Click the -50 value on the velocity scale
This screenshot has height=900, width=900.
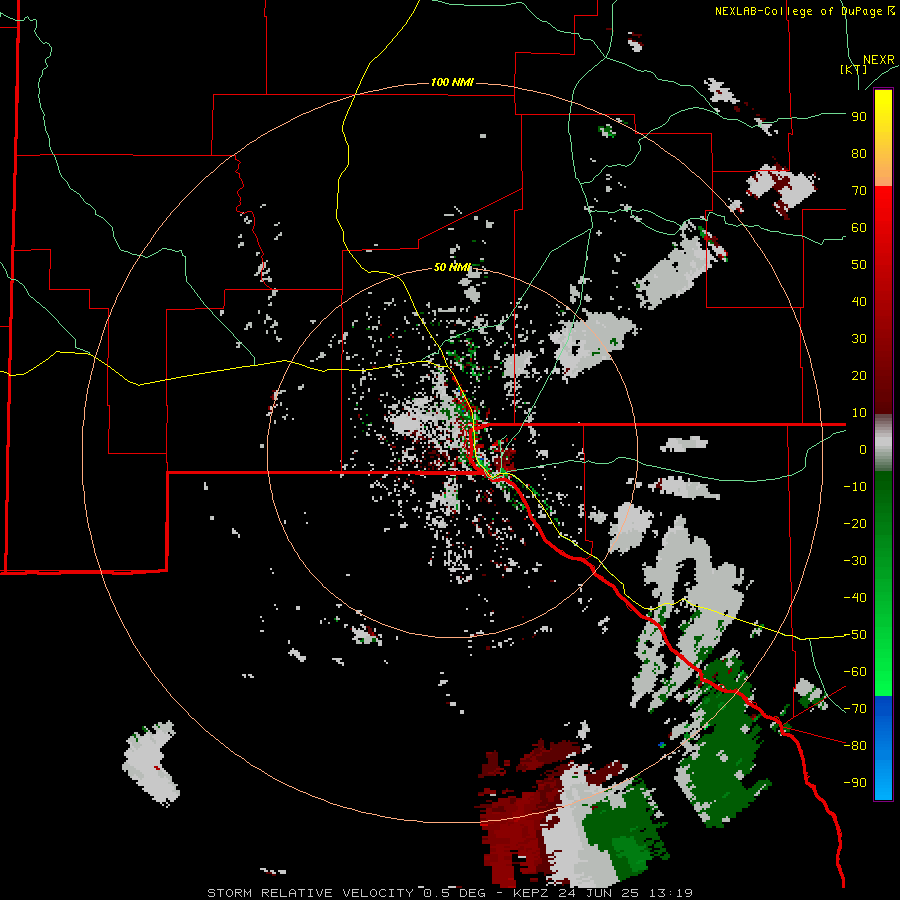click(x=855, y=635)
